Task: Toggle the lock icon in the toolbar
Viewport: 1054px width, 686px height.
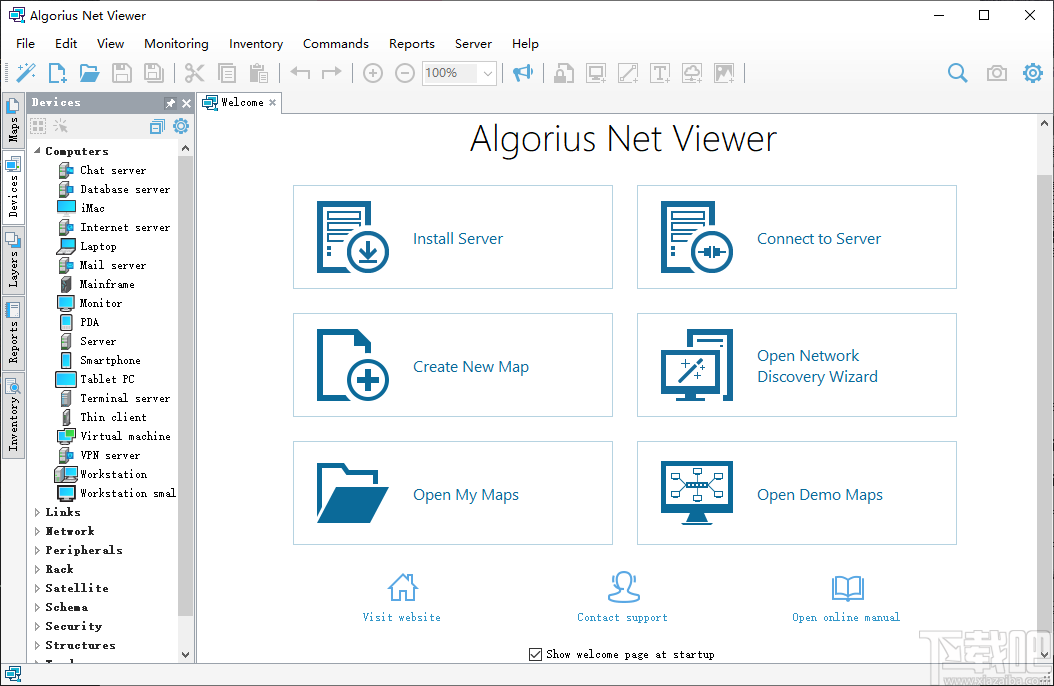Action: pos(563,73)
